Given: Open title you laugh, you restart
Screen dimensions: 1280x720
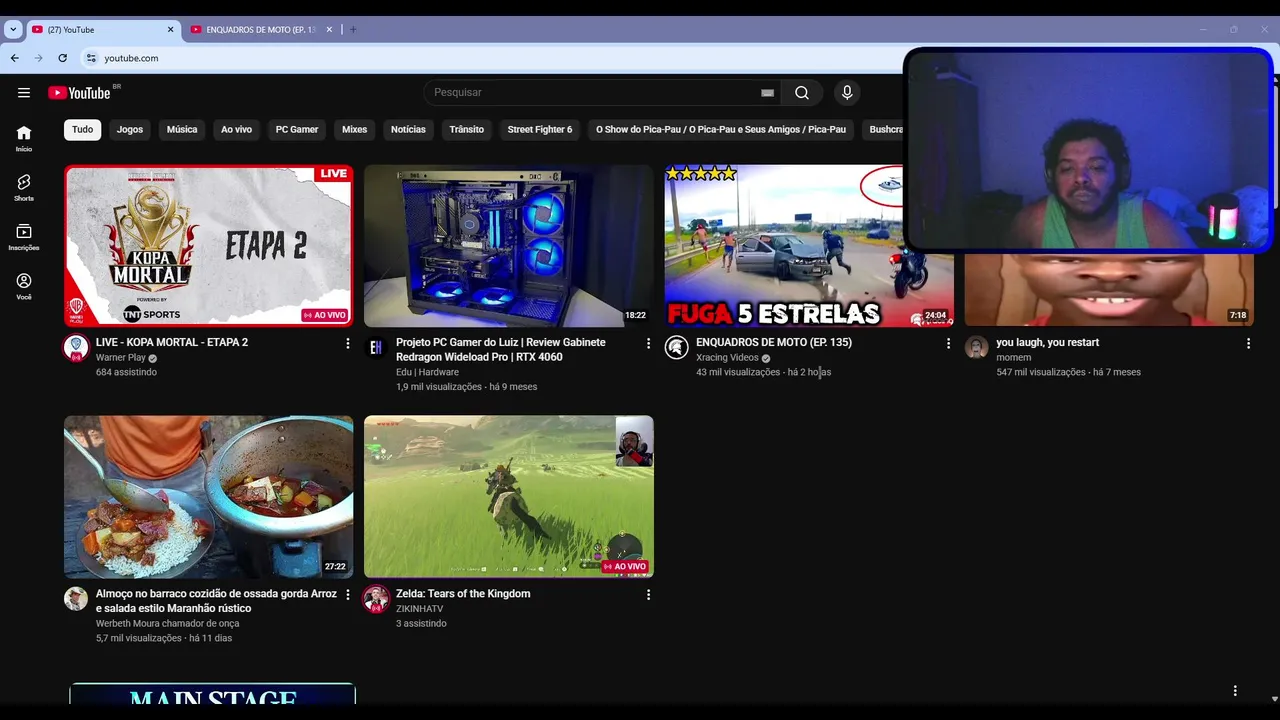Looking at the screenshot, I should [1047, 342].
